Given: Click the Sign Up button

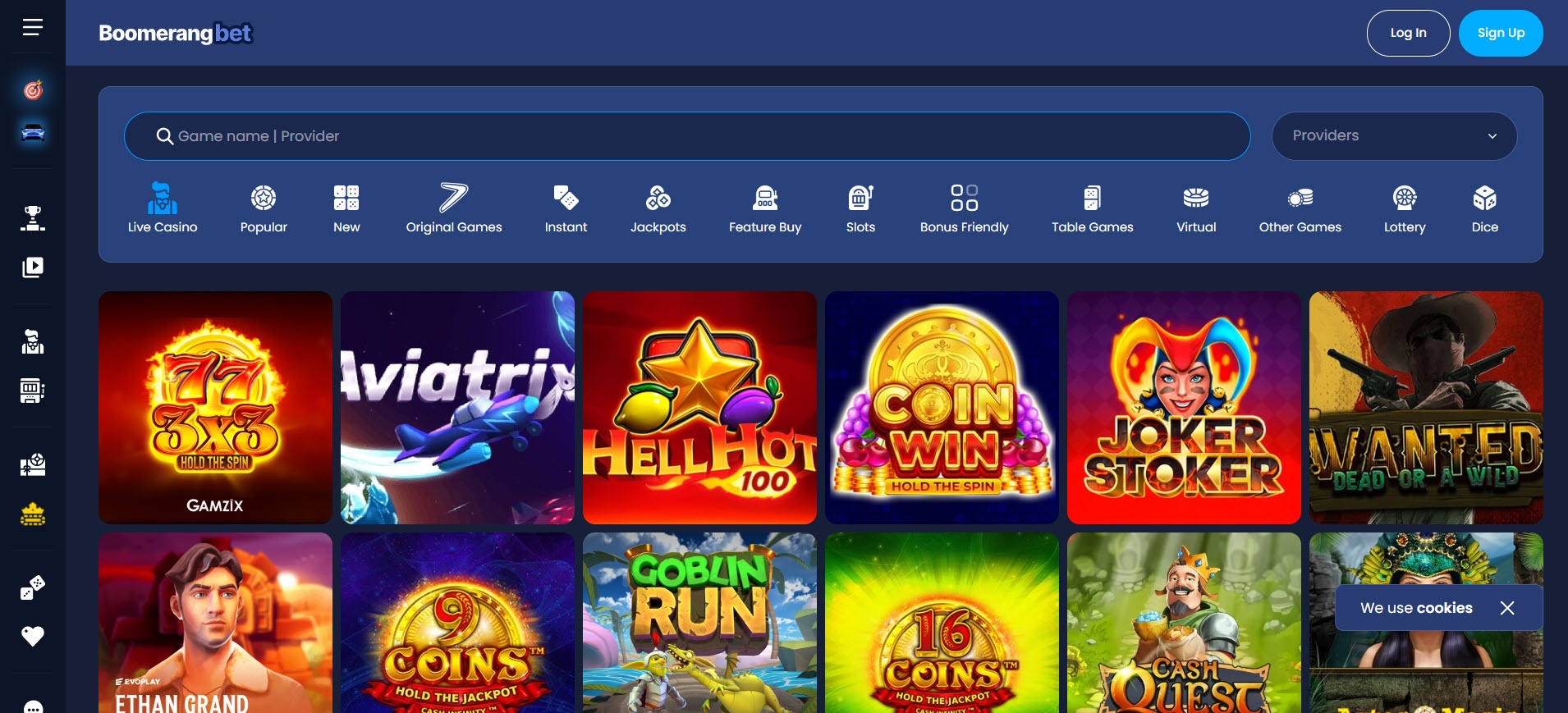Looking at the screenshot, I should pyautogui.click(x=1501, y=33).
